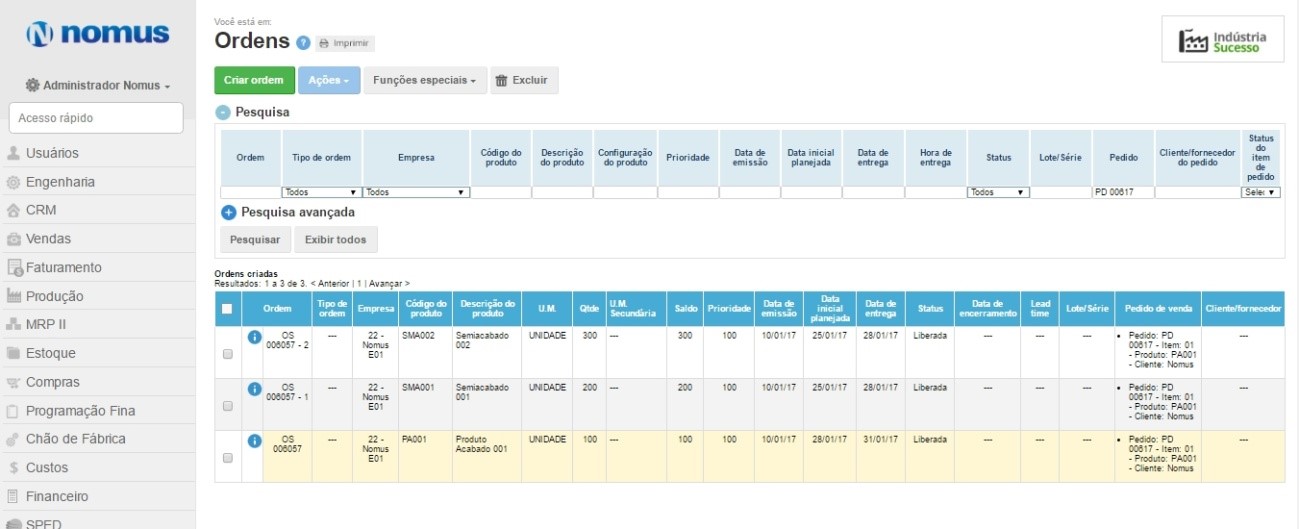Image resolution: width=1299 pixels, height=529 pixels.
Task: Click the Acesso rápido search field
Action: (96, 118)
